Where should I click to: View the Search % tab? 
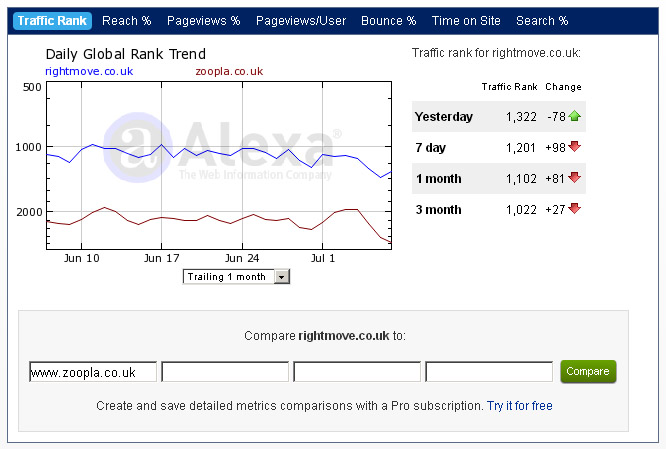tap(542, 21)
